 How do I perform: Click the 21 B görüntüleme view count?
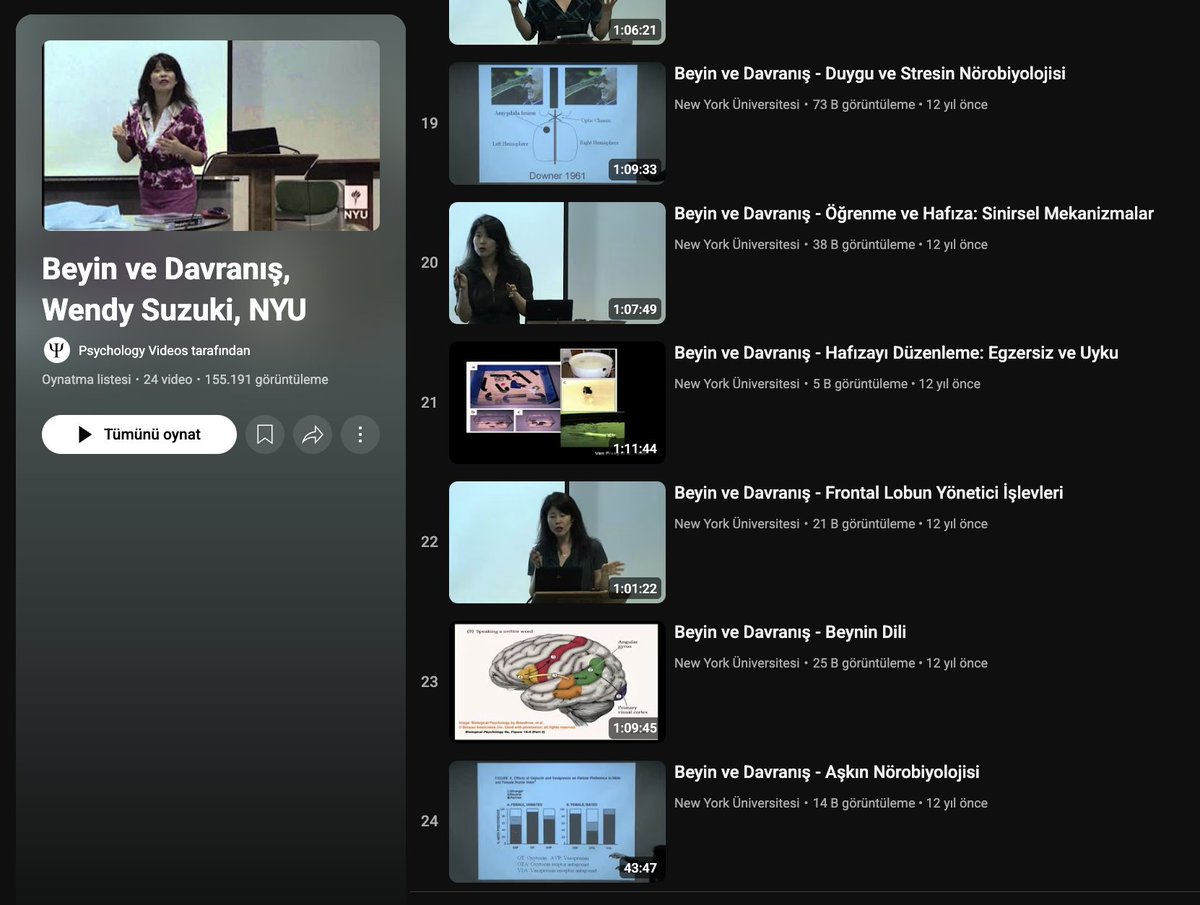coord(864,524)
